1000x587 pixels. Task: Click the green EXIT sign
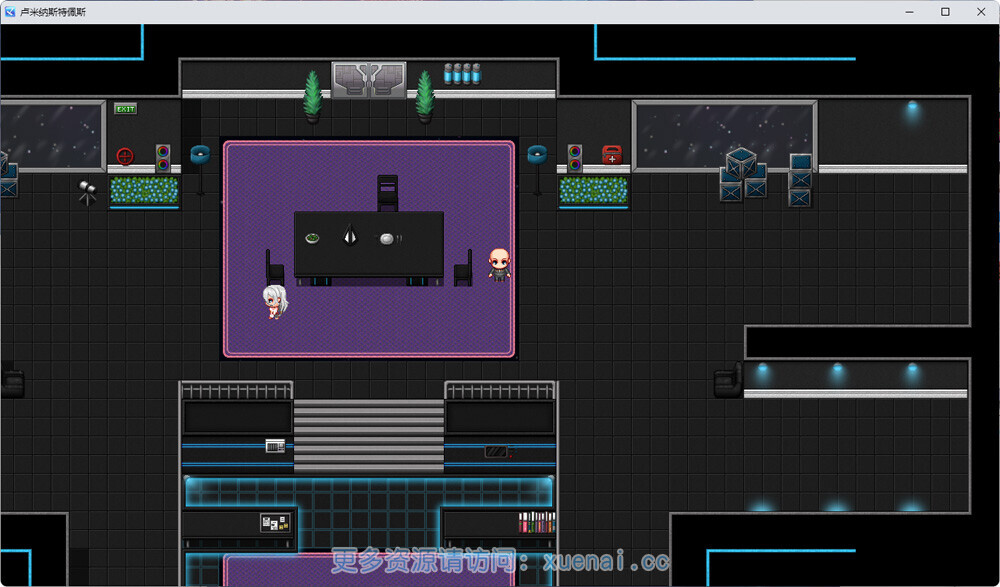click(x=126, y=109)
